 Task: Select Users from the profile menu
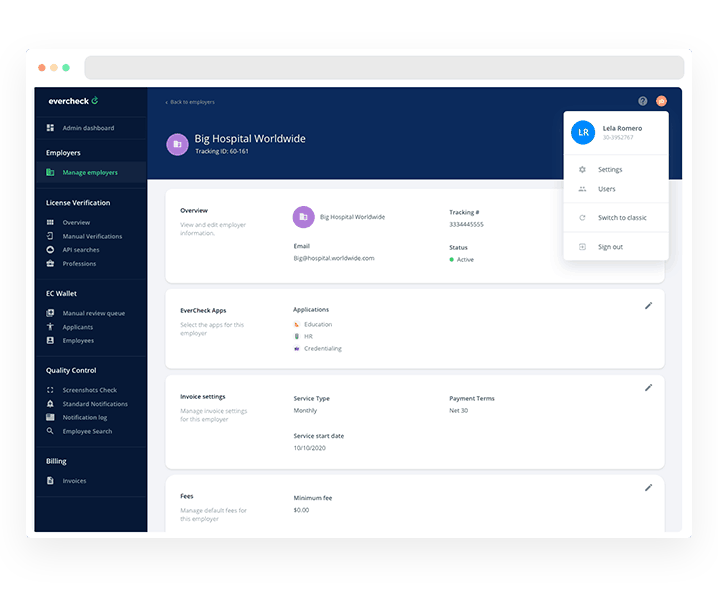(606, 189)
